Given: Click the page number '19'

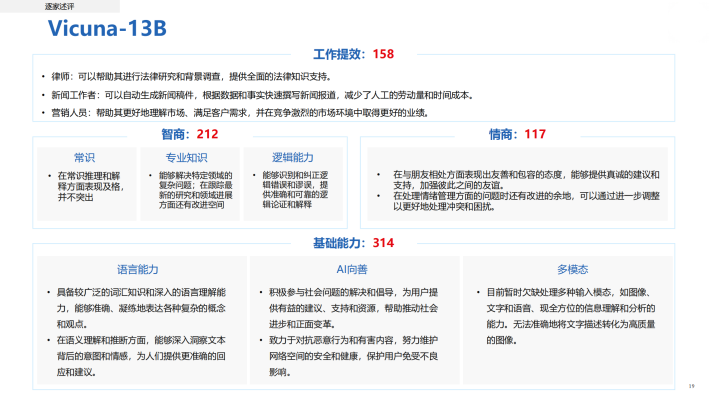Looking at the screenshot, I should point(691,386).
